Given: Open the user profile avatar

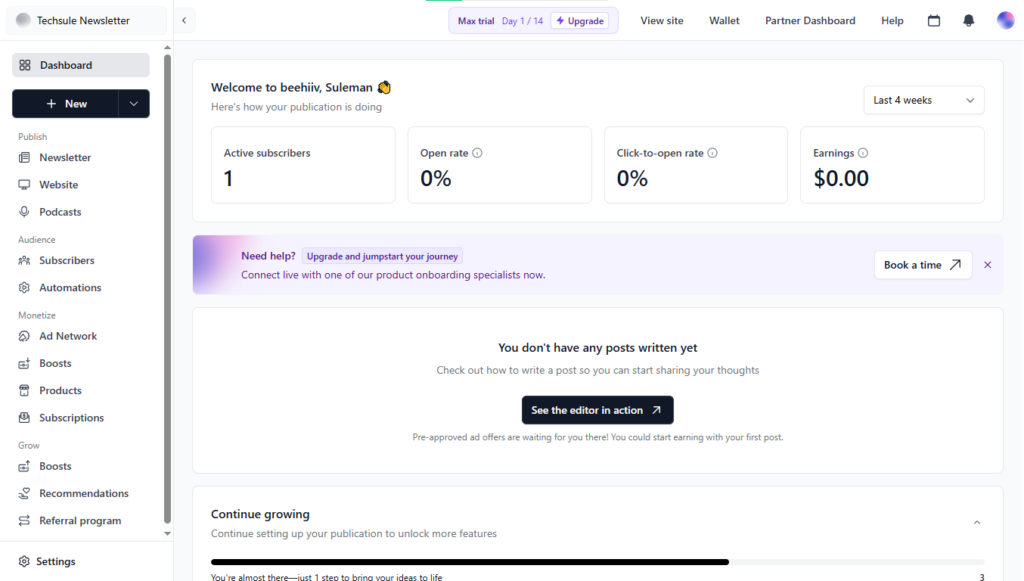Looking at the screenshot, I should 1005,20.
